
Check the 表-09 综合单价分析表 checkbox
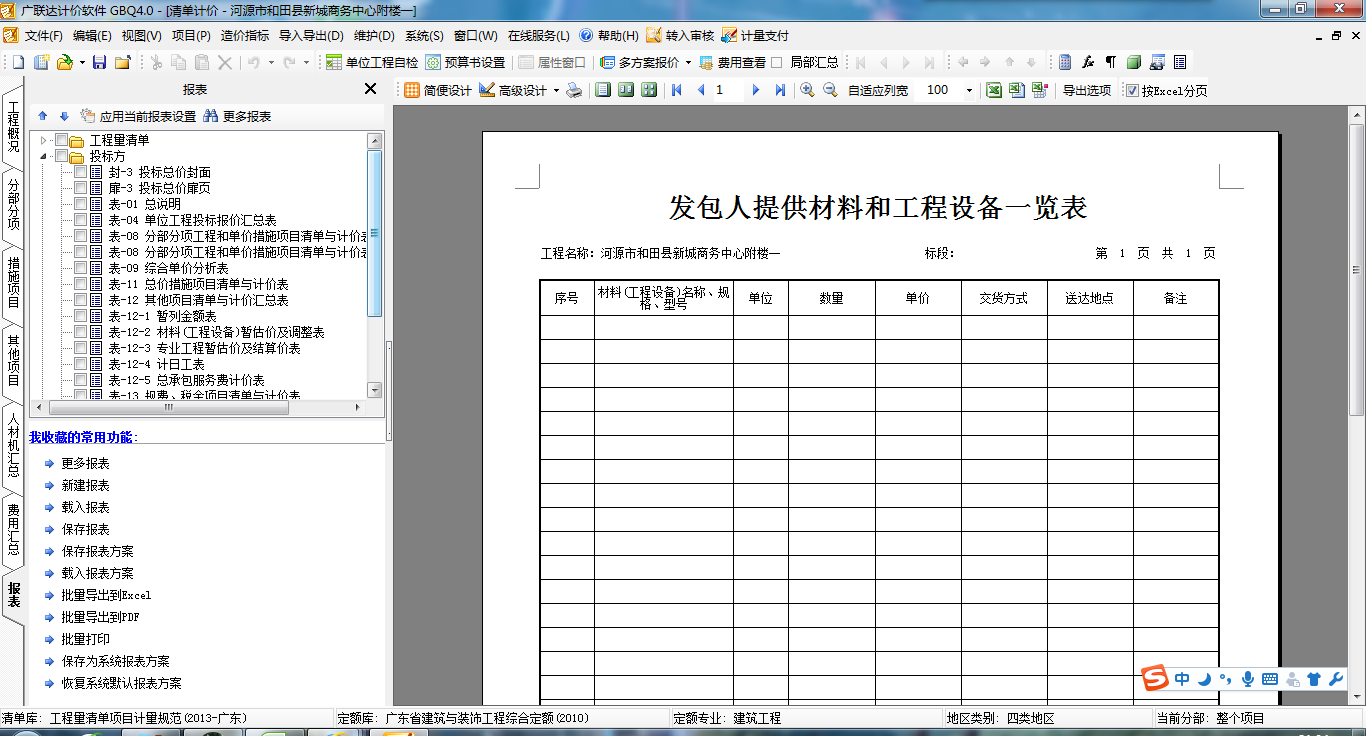point(80,268)
